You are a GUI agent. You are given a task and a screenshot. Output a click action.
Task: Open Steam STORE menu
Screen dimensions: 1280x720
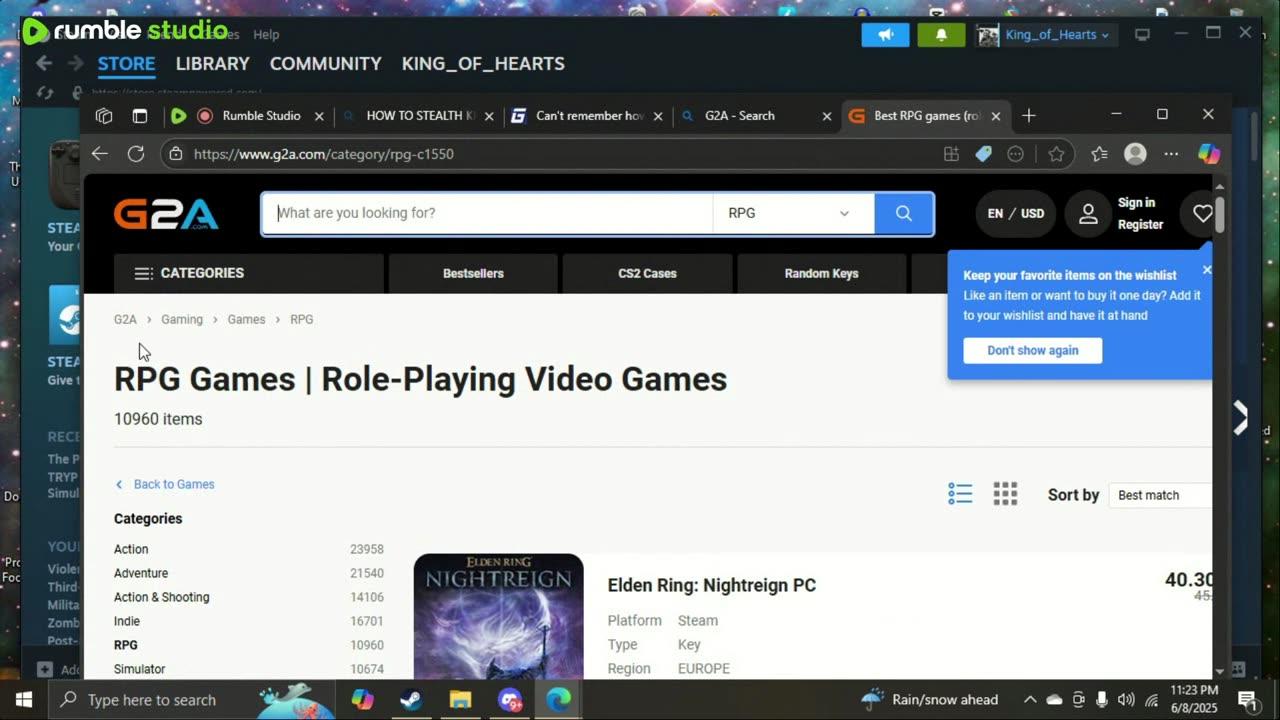coord(126,63)
